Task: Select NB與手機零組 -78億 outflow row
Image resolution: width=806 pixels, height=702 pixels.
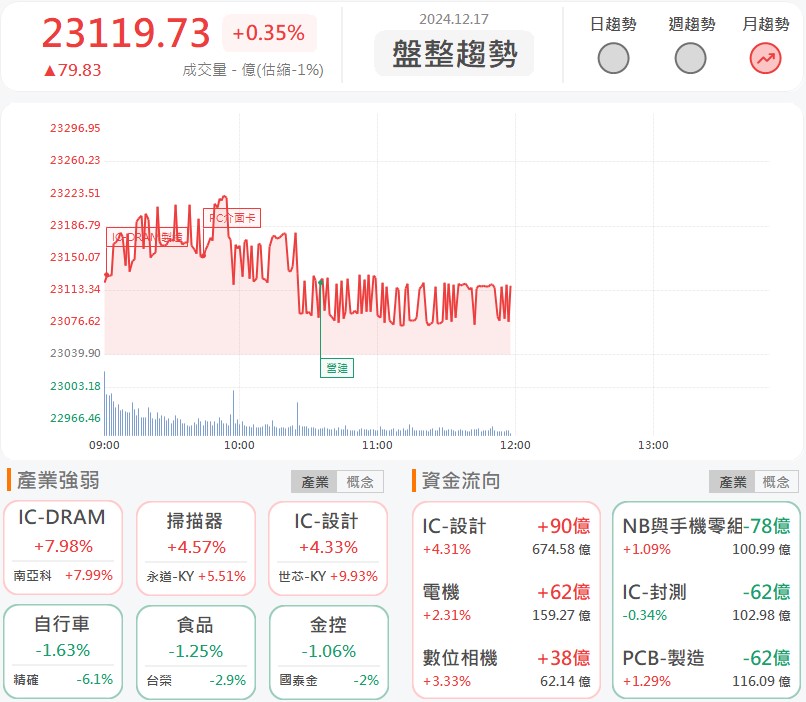Action: pos(706,537)
